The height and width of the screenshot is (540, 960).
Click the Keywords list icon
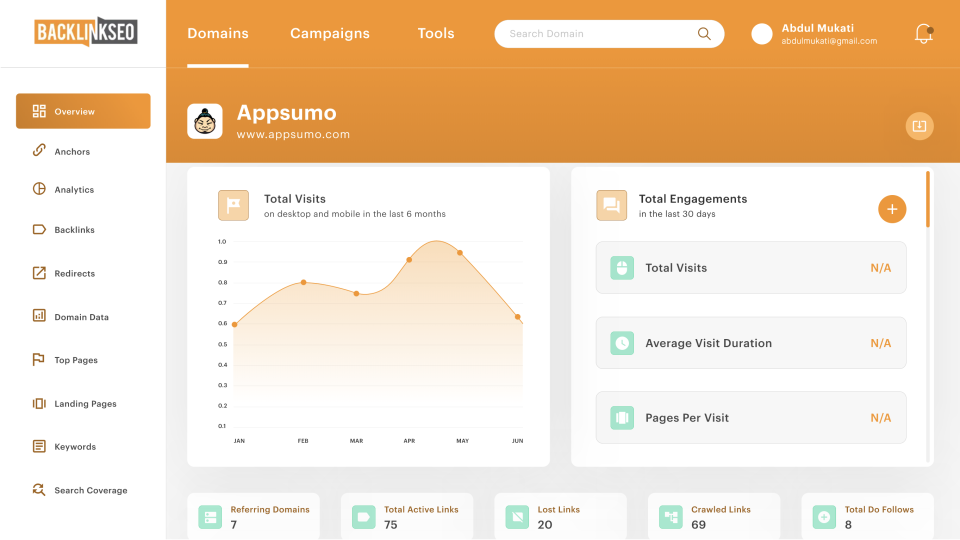[39, 446]
